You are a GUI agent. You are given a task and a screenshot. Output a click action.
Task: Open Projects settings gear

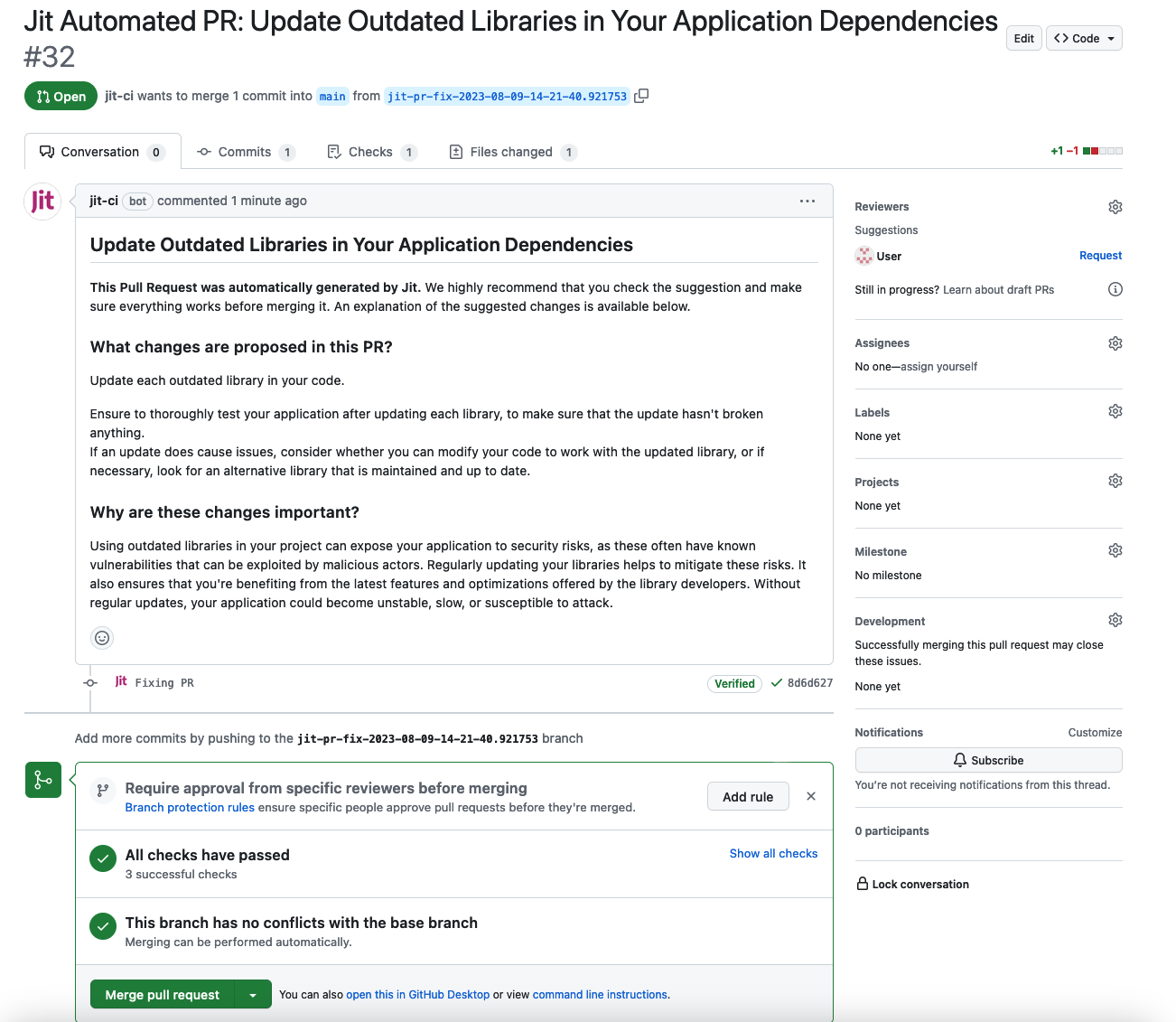(1115, 481)
